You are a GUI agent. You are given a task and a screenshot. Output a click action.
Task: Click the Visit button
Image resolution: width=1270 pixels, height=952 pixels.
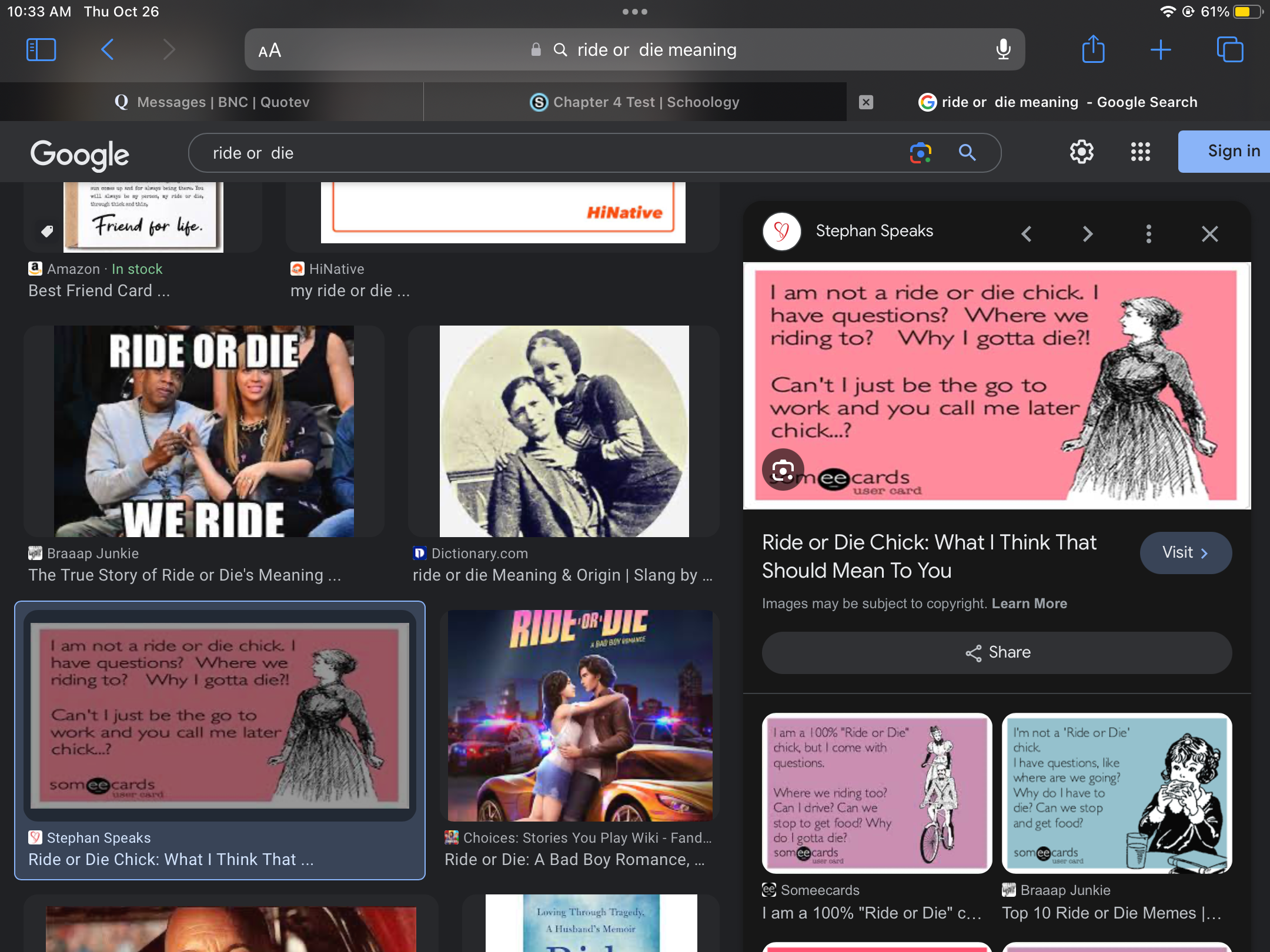[1185, 553]
